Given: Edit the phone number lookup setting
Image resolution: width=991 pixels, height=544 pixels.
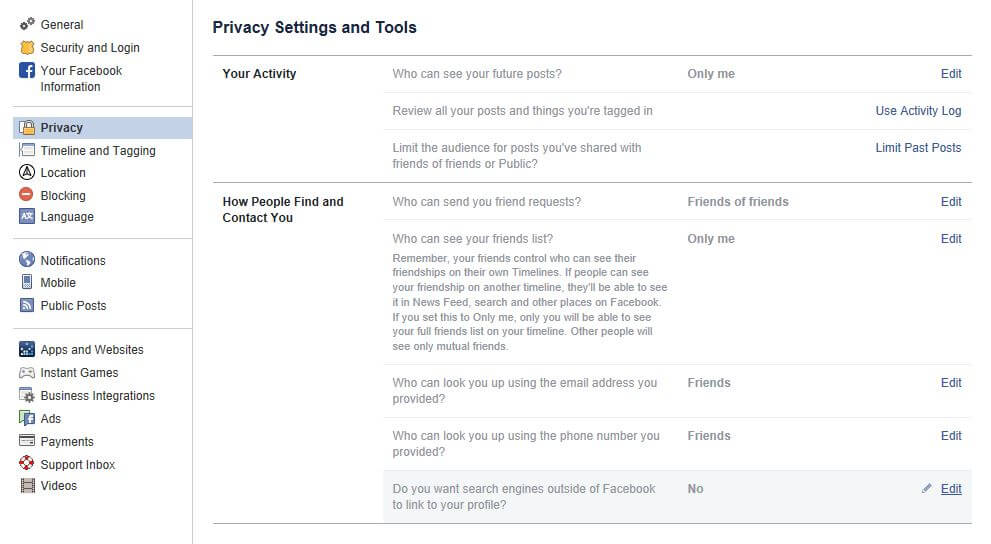Looking at the screenshot, I should pos(951,436).
